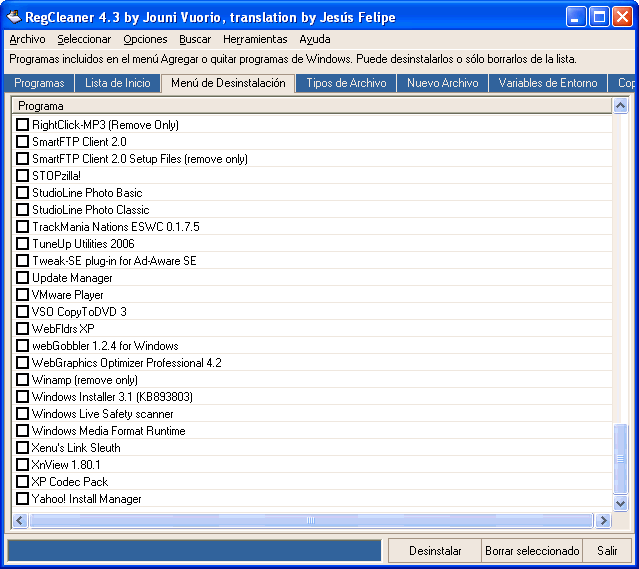
Task: Select the XnView 1.80.1 entry text
Action: tap(66, 465)
